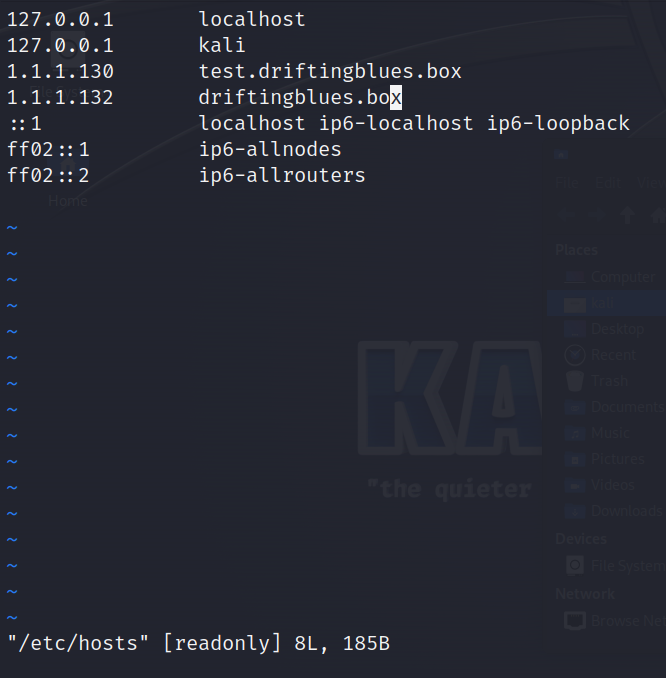The image size is (666, 678).
Task: Select Documents in the Places sidebar
Action: pos(627,407)
